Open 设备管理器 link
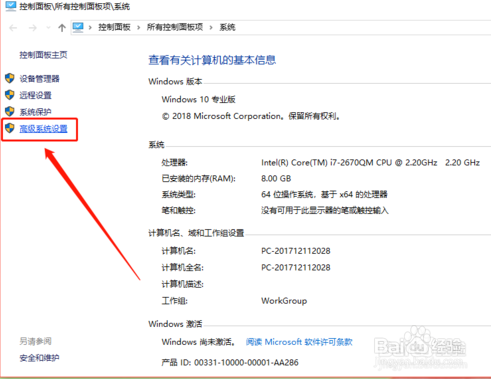491x379 pixels. (x=39, y=79)
